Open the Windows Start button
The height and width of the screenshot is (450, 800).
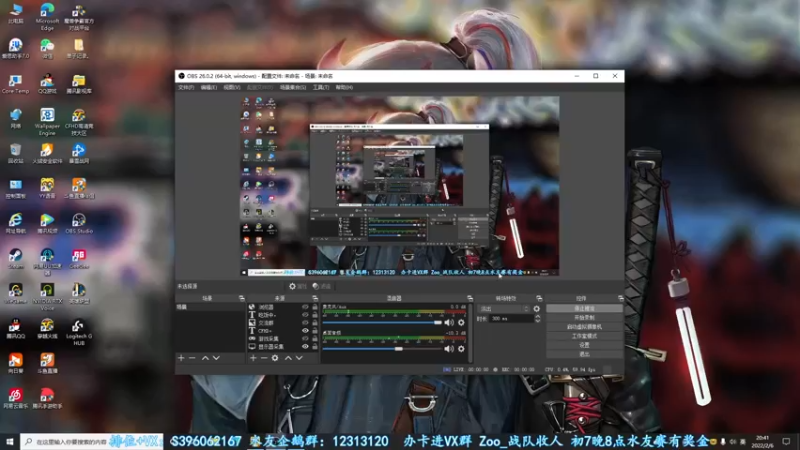pos(10,441)
